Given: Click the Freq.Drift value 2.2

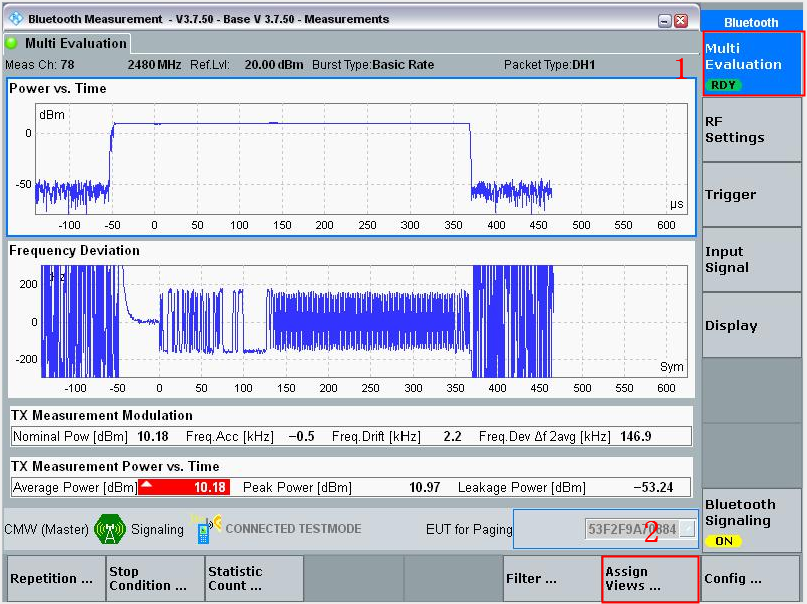Looking at the screenshot, I should [452, 436].
